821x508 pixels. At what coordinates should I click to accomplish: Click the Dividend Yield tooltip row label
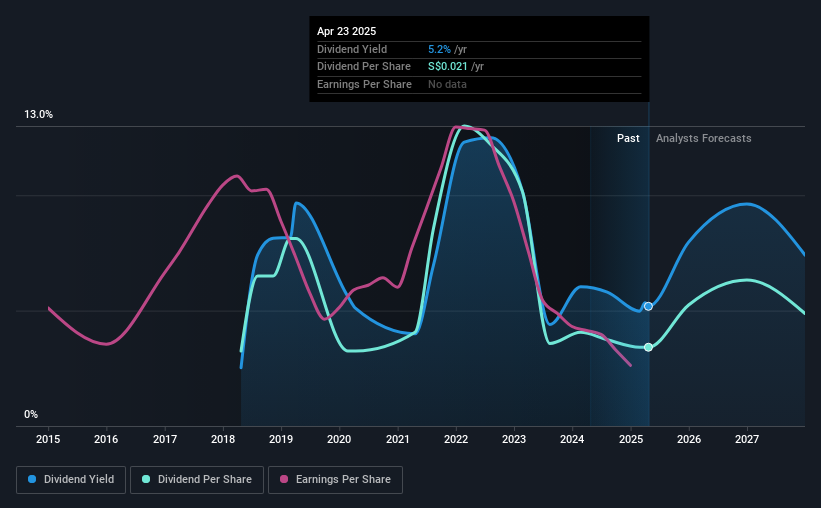click(x=352, y=49)
